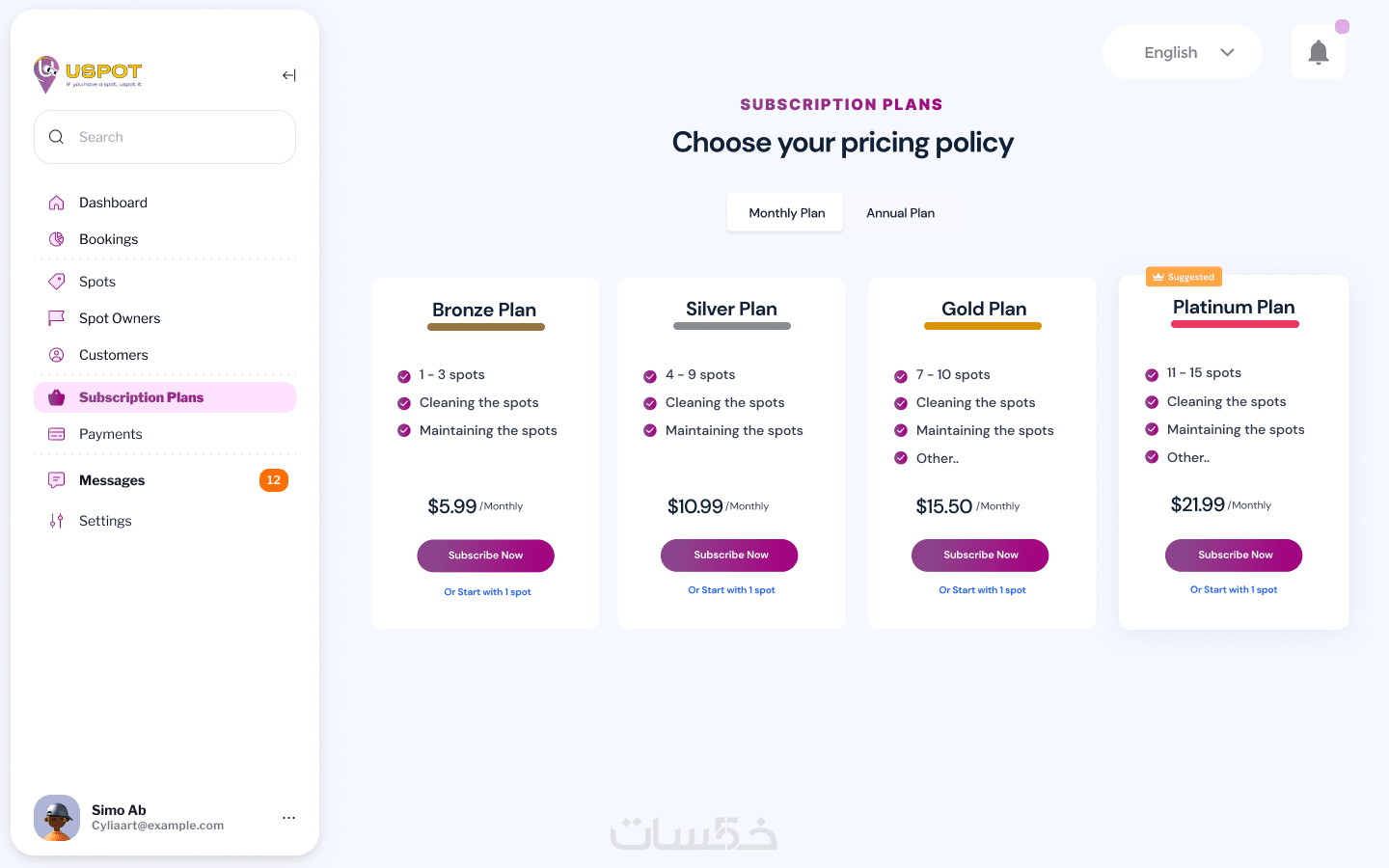This screenshot has height=868, width=1389.
Task: Open the three-dots menu beside Simo Ab
Action: point(288,818)
